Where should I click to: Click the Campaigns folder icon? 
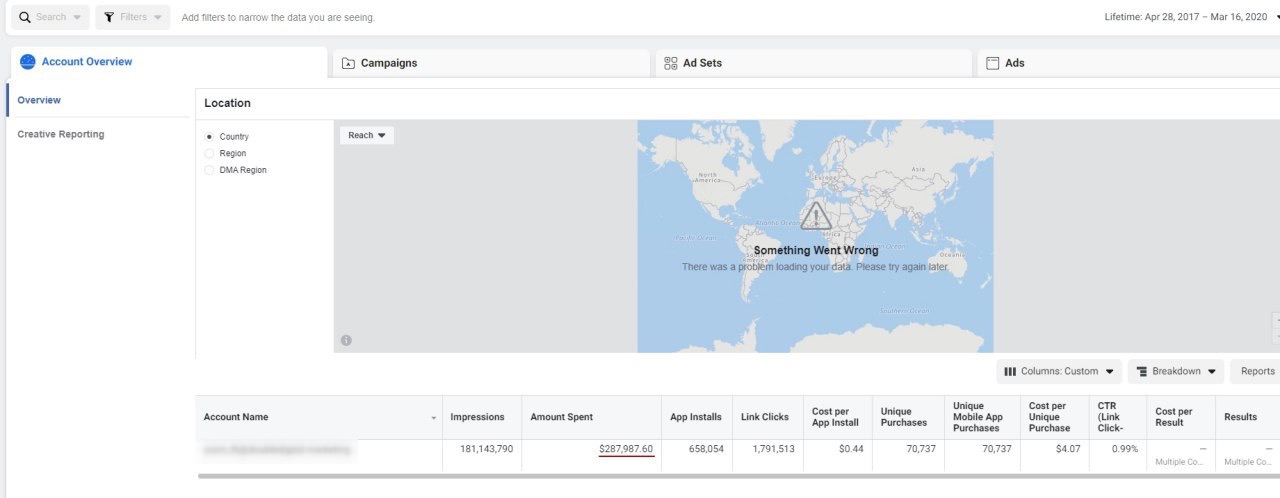pyautogui.click(x=348, y=63)
